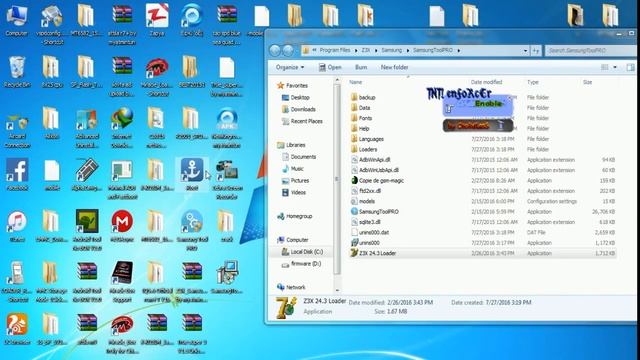This screenshot has width=640, height=360.
Task: Open Documents library in navigation pane
Action: [299, 157]
